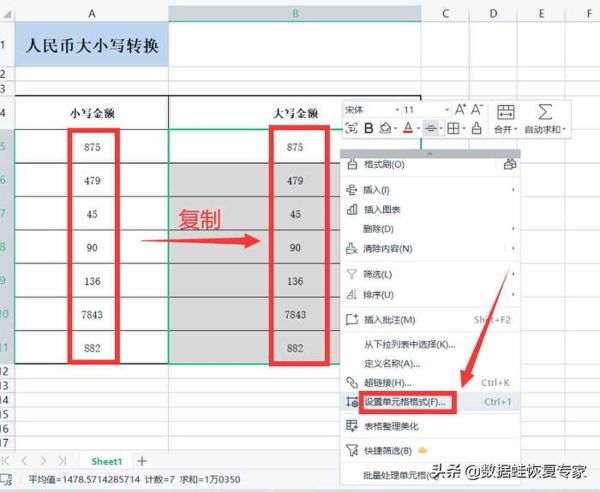Open the font size dropdown showing 11
Screen dimensions: 600x492
tap(426, 110)
